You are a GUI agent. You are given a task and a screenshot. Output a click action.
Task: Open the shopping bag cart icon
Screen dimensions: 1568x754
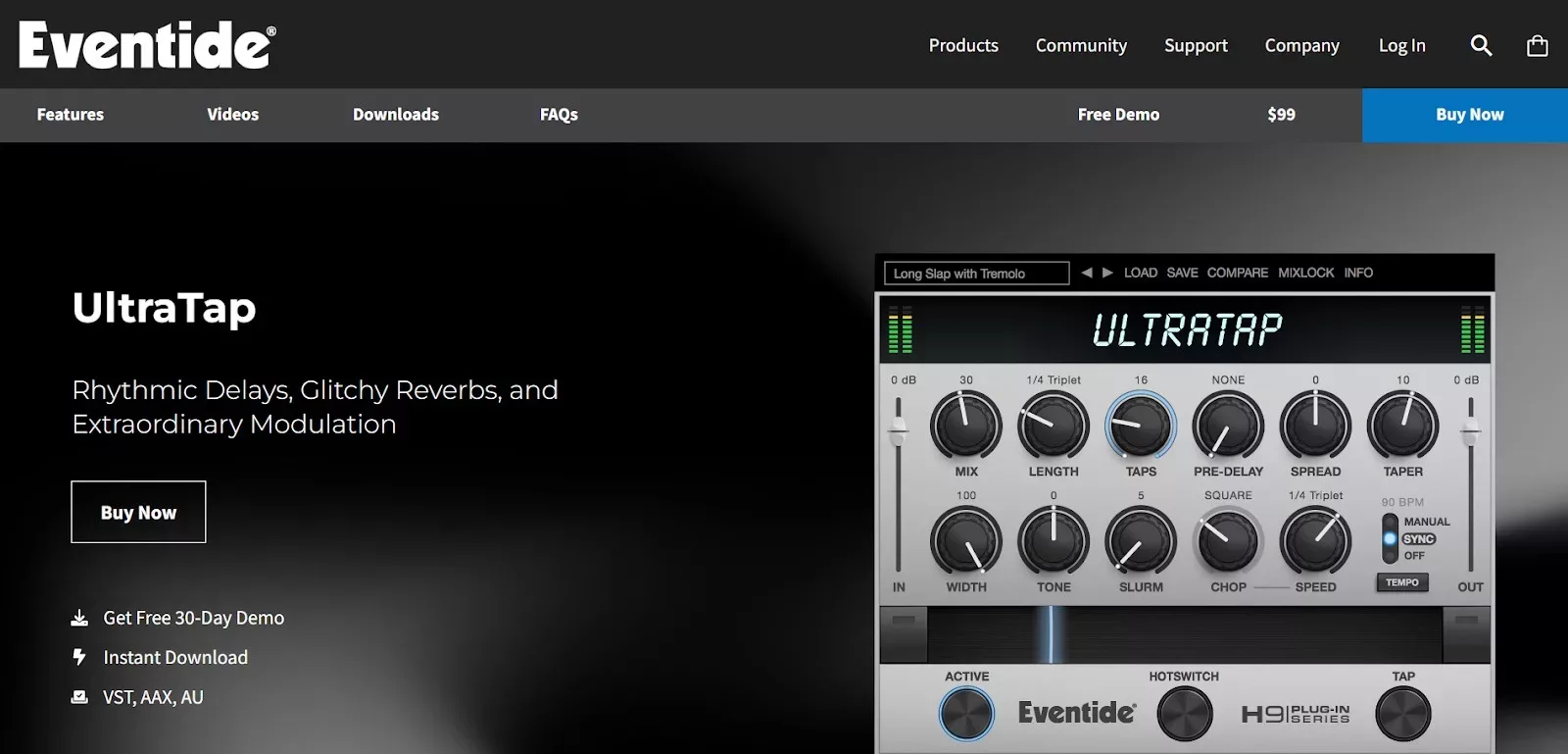point(1538,45)
